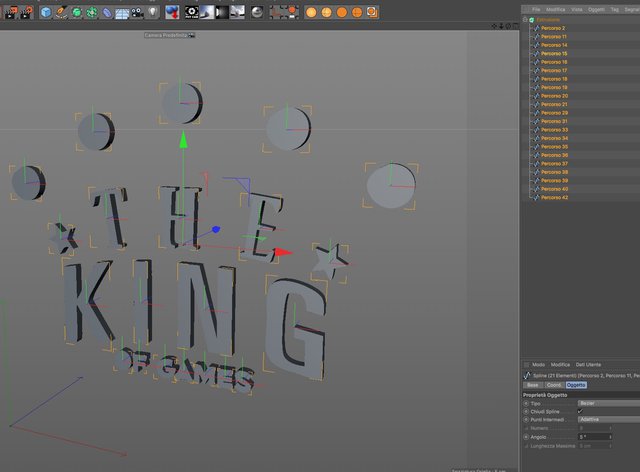Image resolution: width=640 pixels, height=472 pixels.
Task: Open the Render Settings clapperboard icon
Action: pos(27,12)
